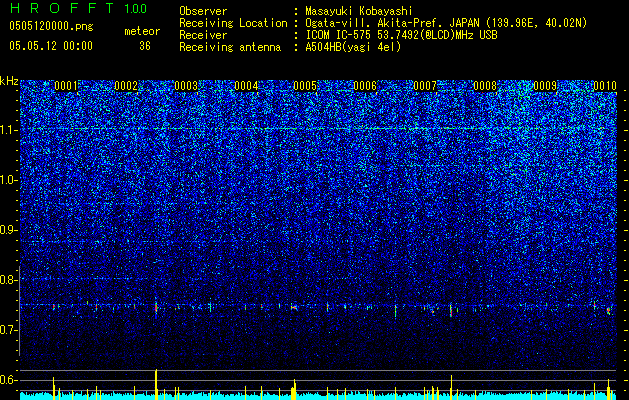The height and width of the screenshot is (400, 629).
Task: Click time marker 0006
Action: [x=365, y=86]
